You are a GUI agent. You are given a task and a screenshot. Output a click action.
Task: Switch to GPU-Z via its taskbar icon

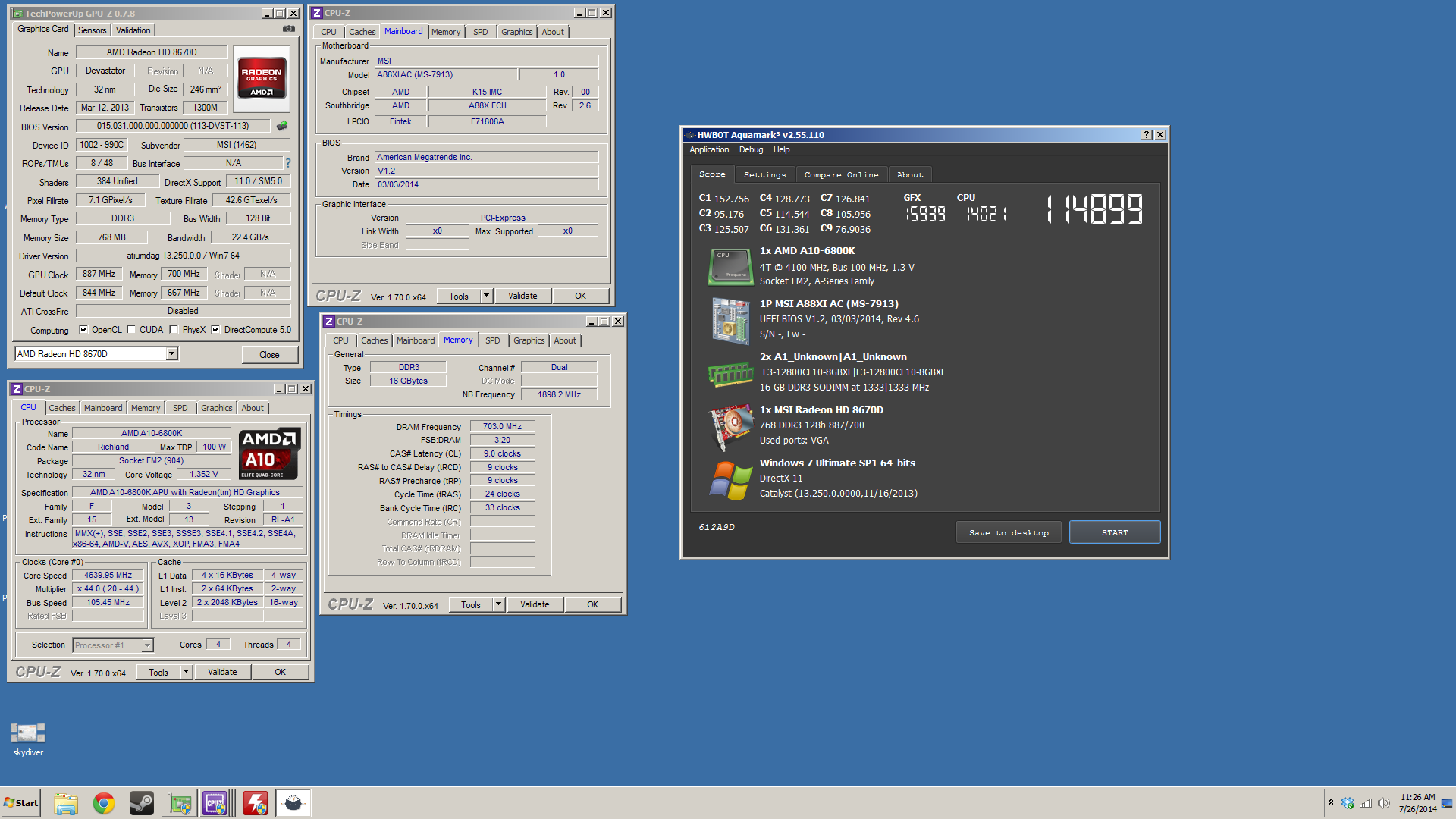click(x=180, y=803)
